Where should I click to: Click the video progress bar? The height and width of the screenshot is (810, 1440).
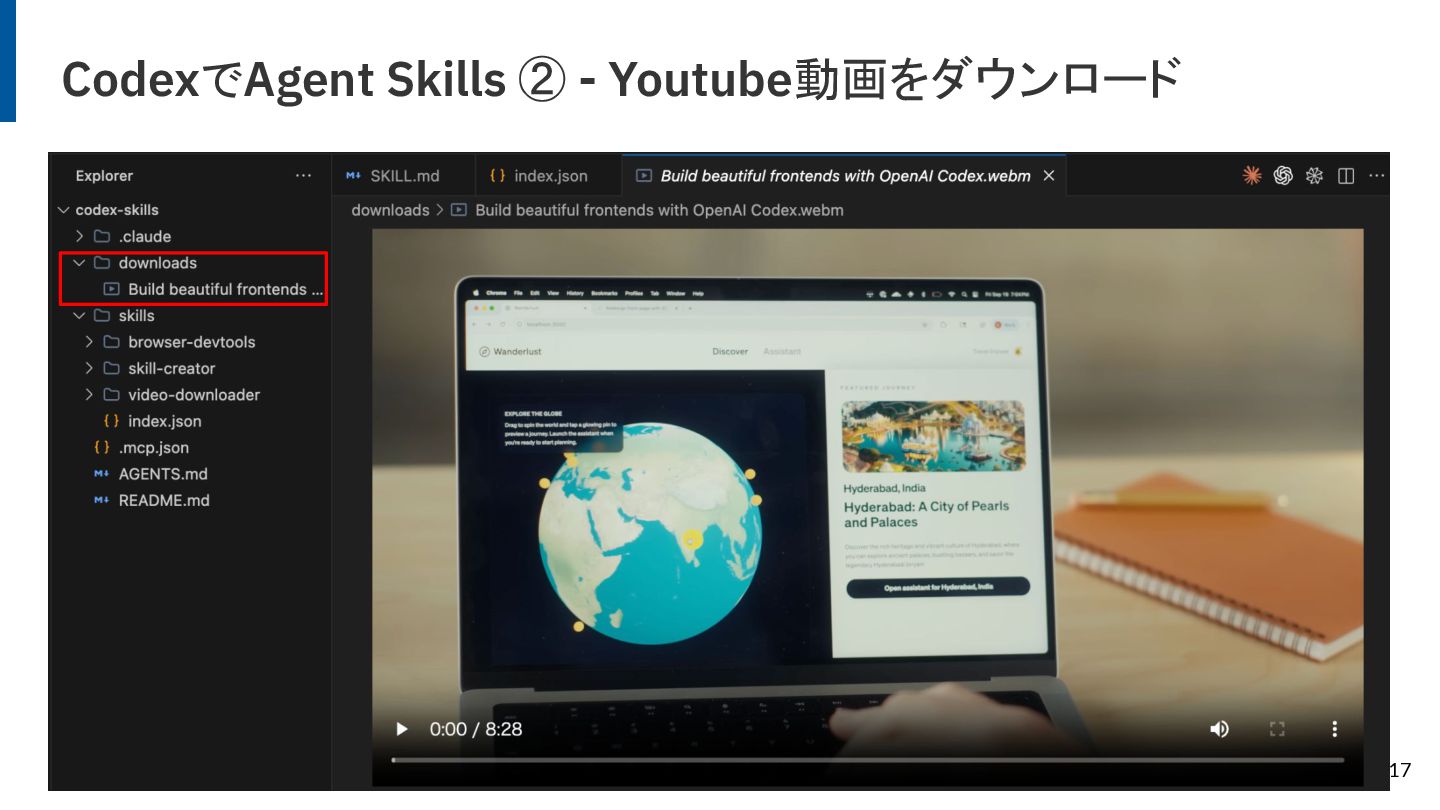pyautogui.click(x=868, y=760)
